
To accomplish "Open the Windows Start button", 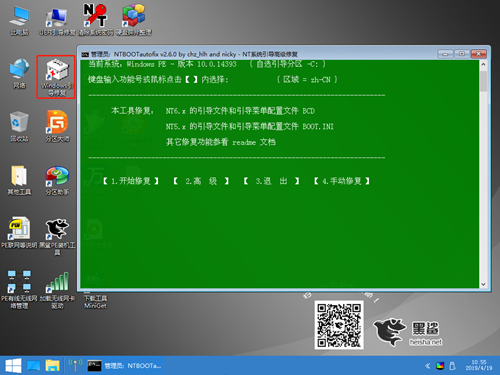I will 13,366.
